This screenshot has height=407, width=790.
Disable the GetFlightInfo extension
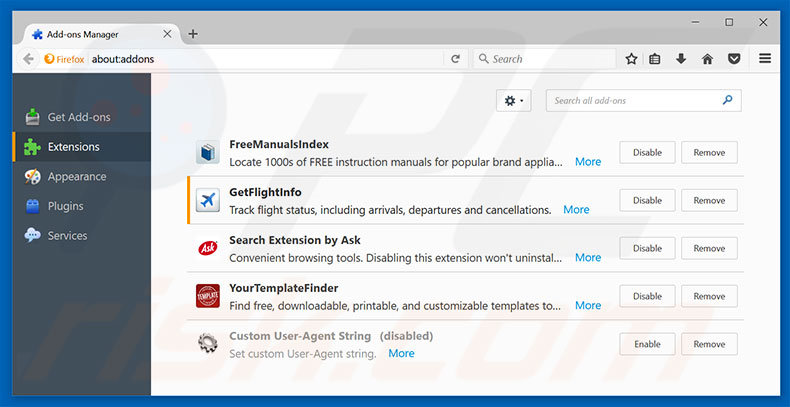click(647, 200)
